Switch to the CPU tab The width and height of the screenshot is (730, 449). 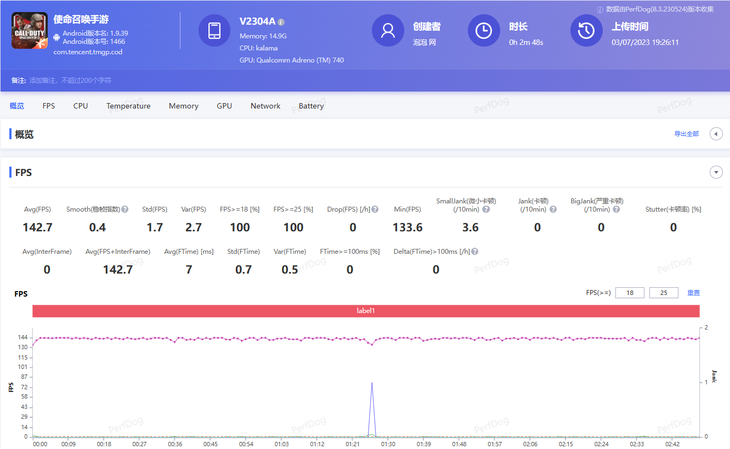80,106
